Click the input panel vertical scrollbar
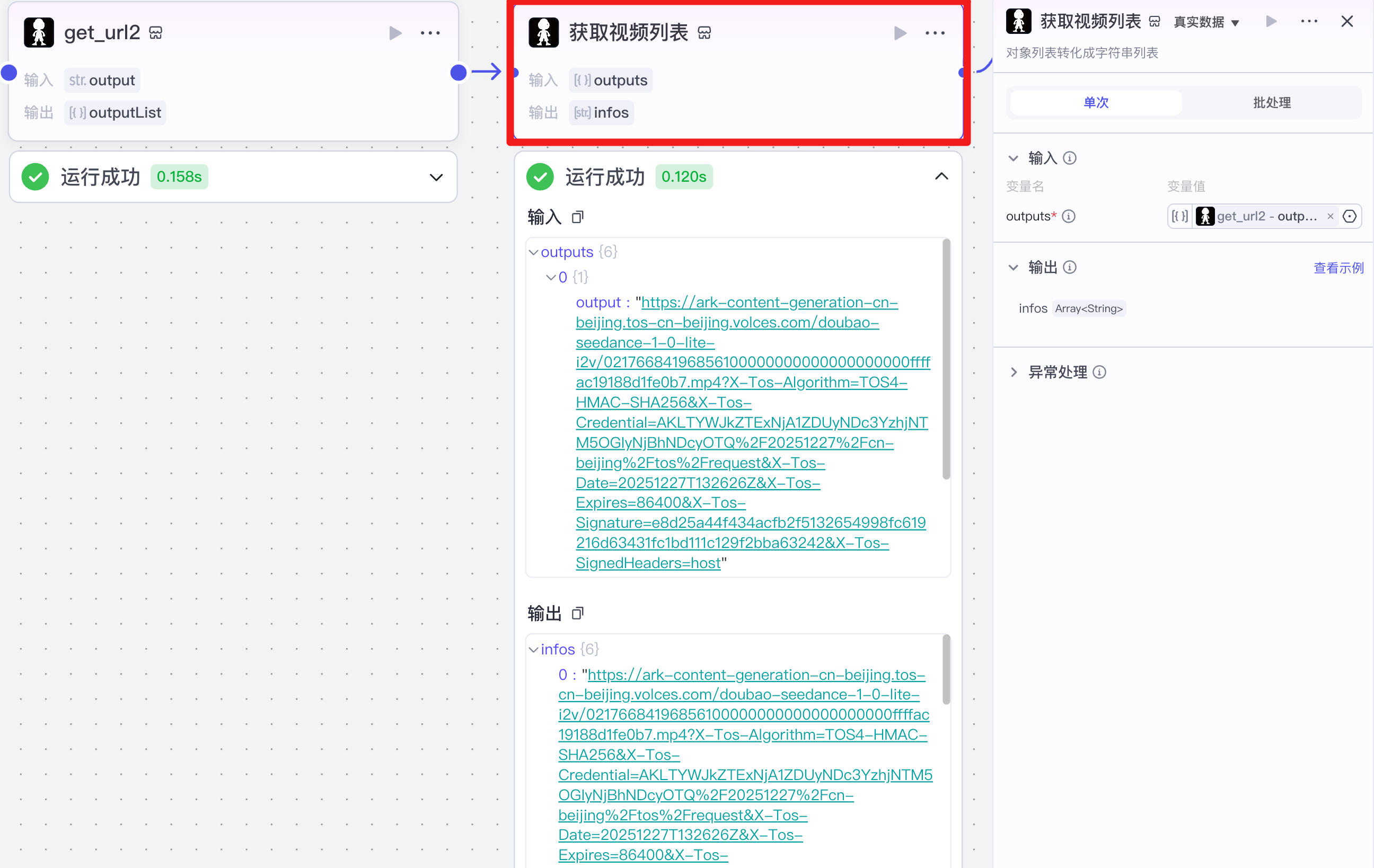Viewport: 1374px width, 868px height. 946,359
